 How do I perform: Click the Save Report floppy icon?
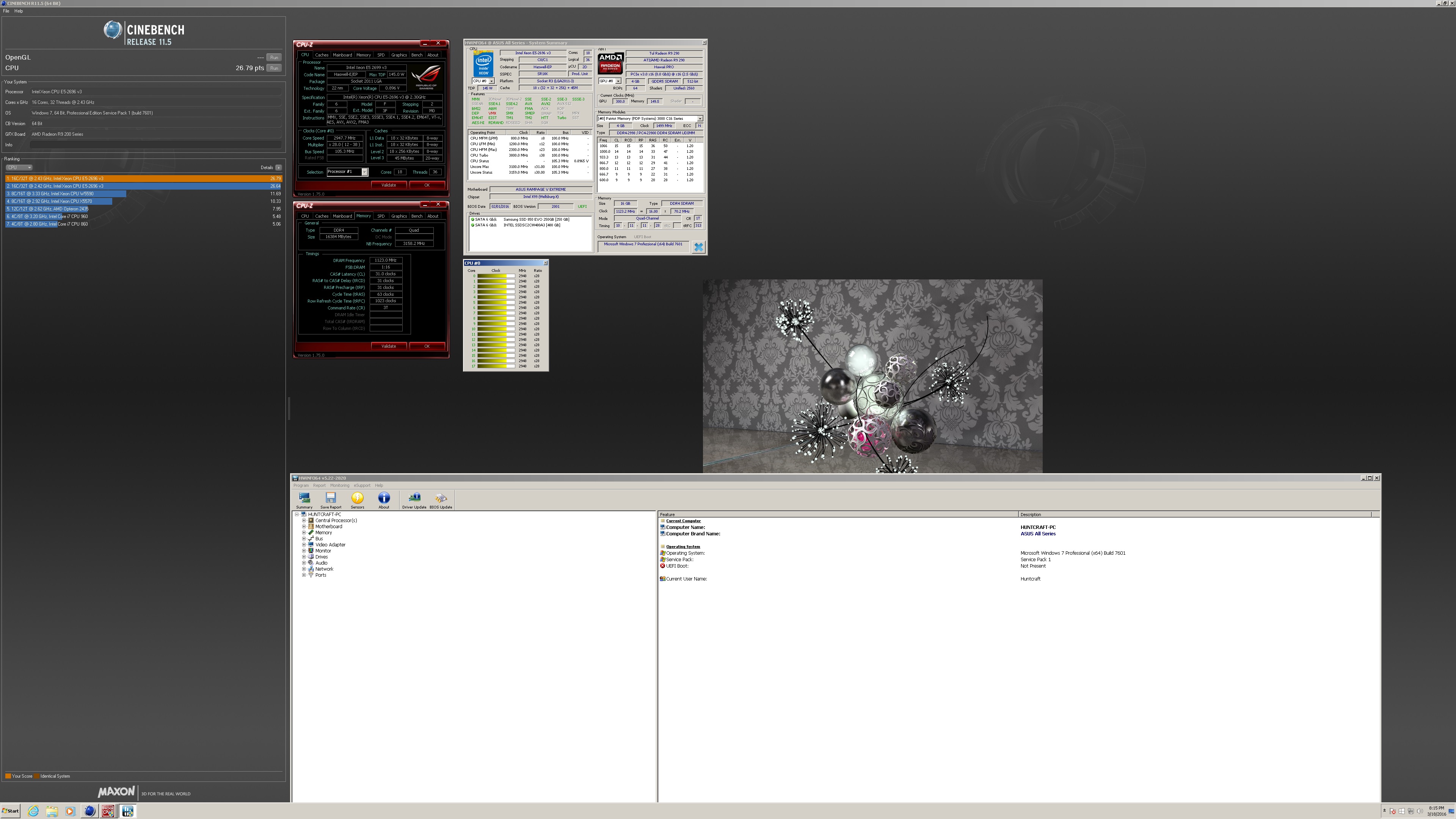point(331,500)
